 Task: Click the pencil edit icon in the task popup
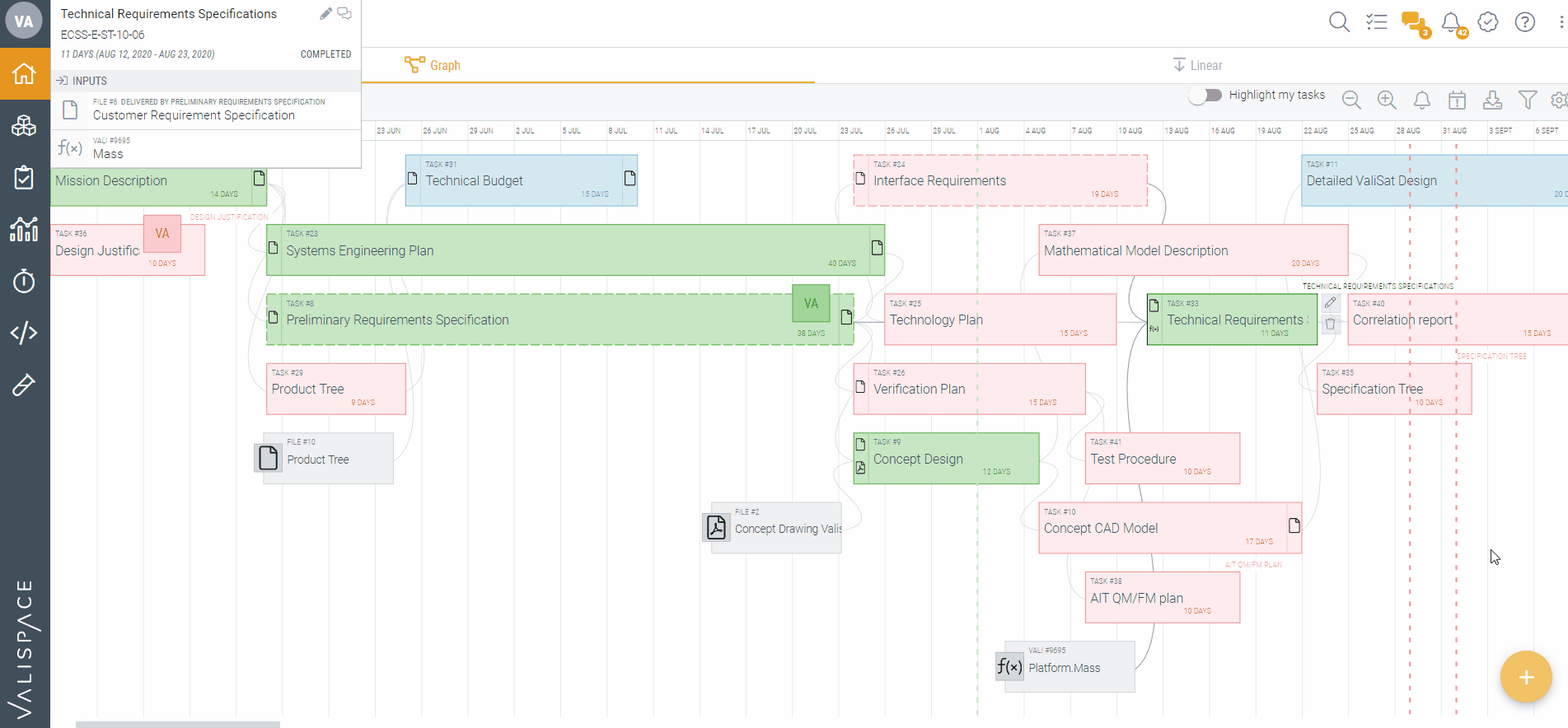(325, 13)
